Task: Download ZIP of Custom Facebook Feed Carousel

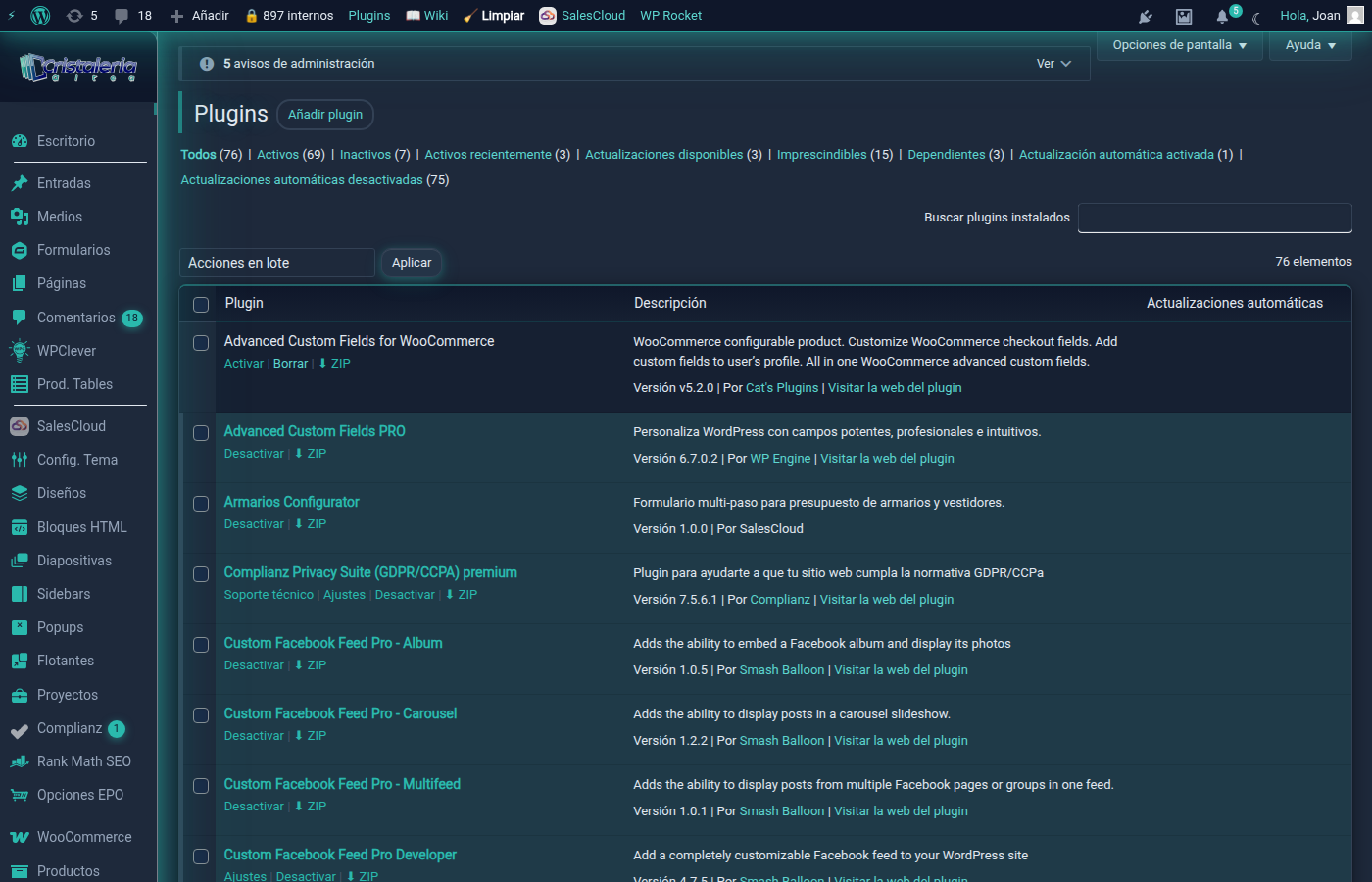Action: [312, 736]
